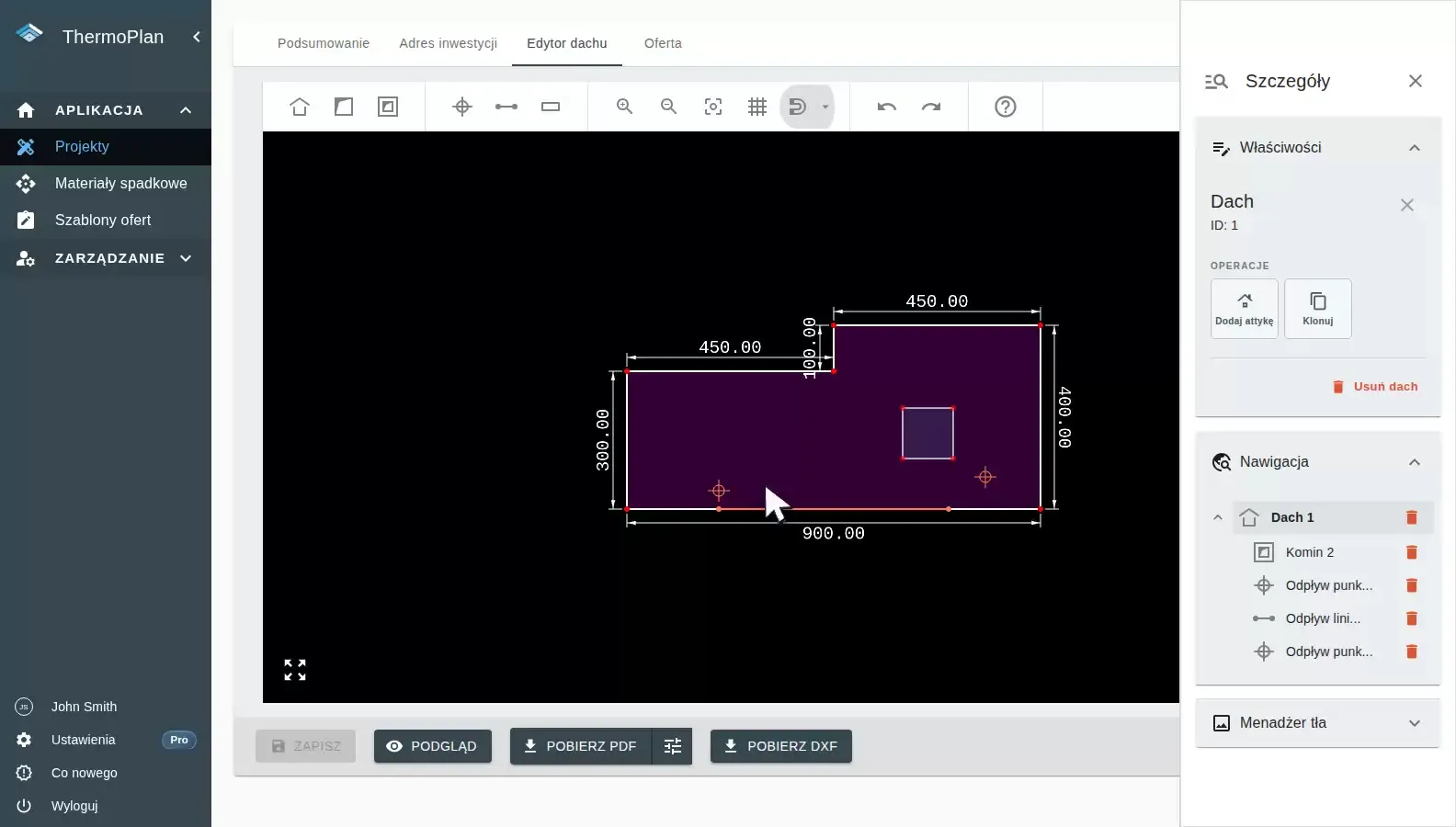Click the fit-to-view center icon

coord(713,107)
